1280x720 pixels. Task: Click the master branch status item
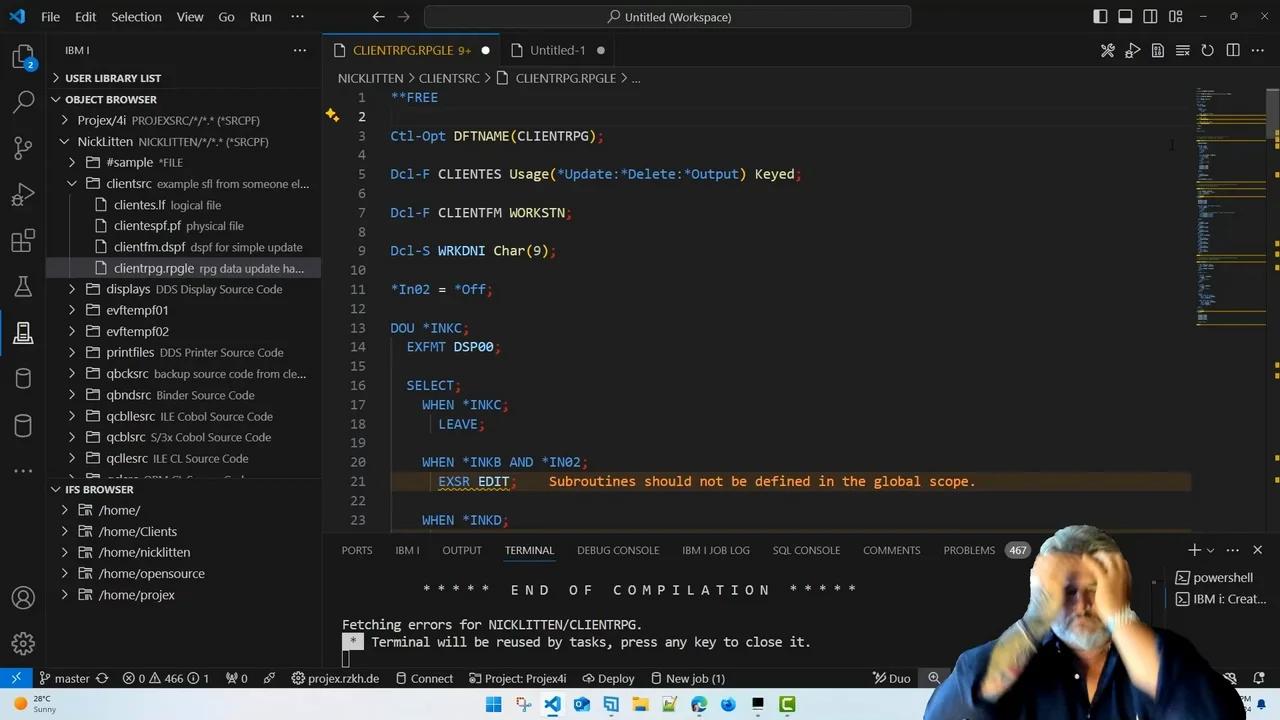[x=72, y=678]
